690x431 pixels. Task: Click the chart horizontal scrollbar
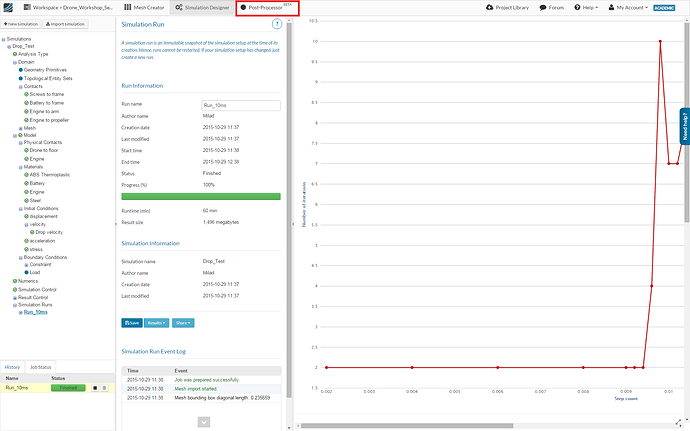click(x=407, y=426)
